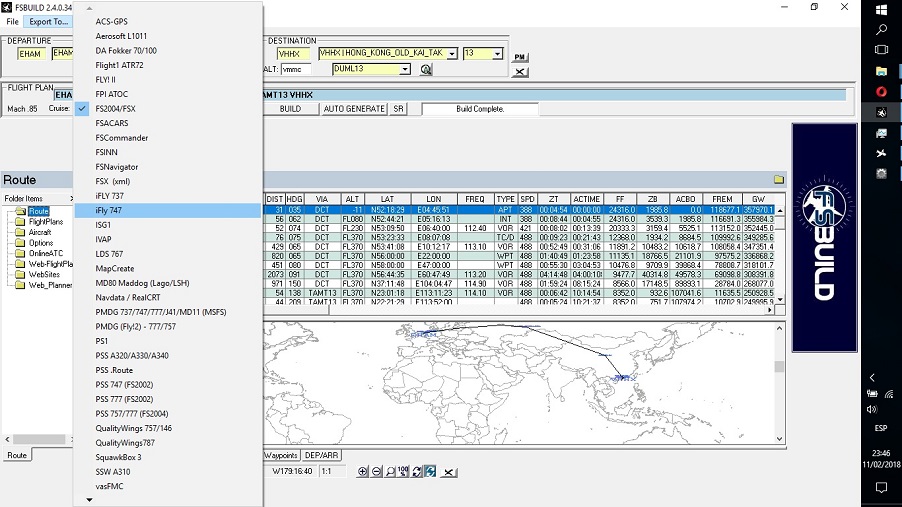Image resolution: width=902 pixels, height=507 pixels.
Task: Open the destination airport name dropdown
Action: click(x=452, y=54)
